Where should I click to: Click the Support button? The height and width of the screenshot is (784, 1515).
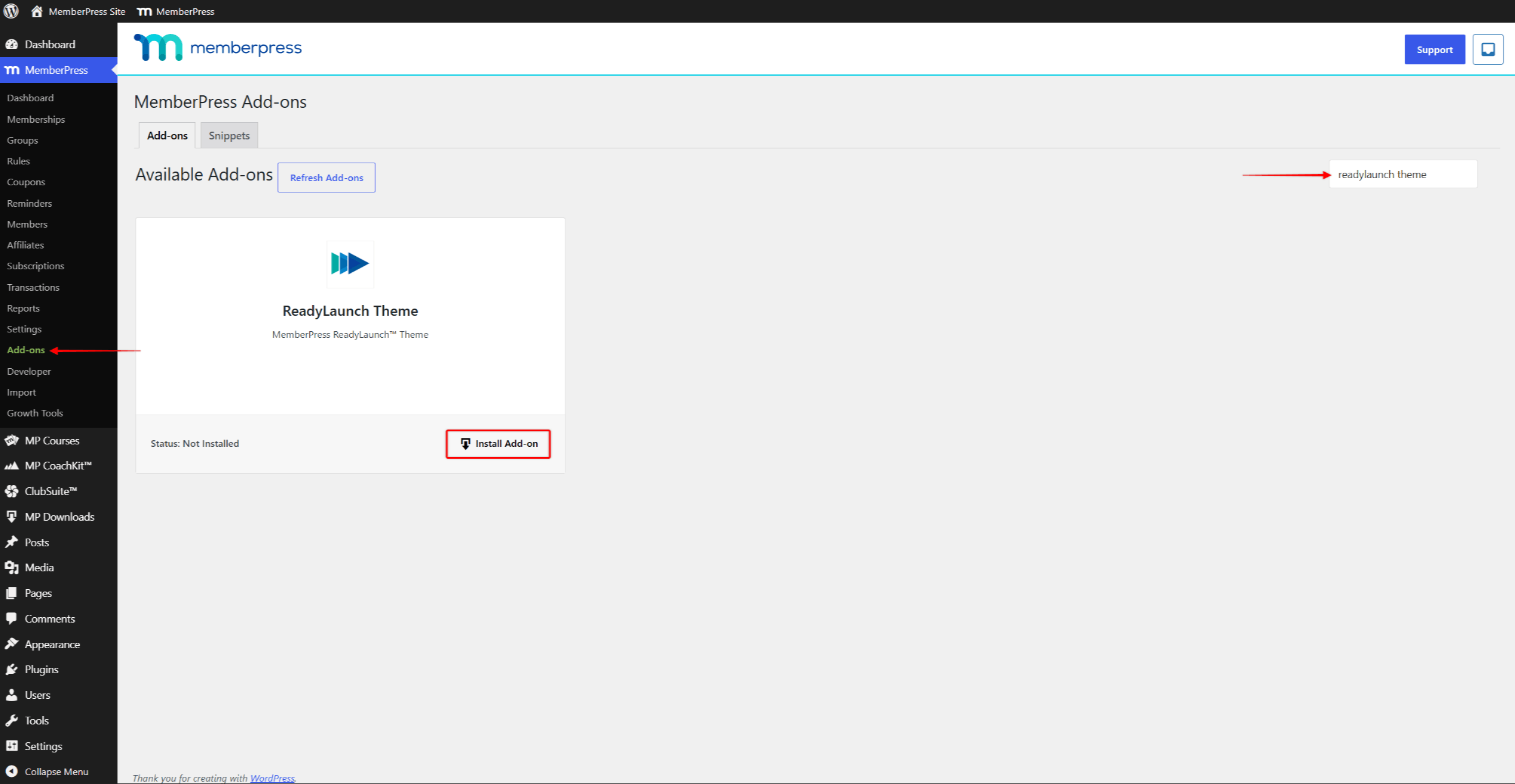[1435, 49]
